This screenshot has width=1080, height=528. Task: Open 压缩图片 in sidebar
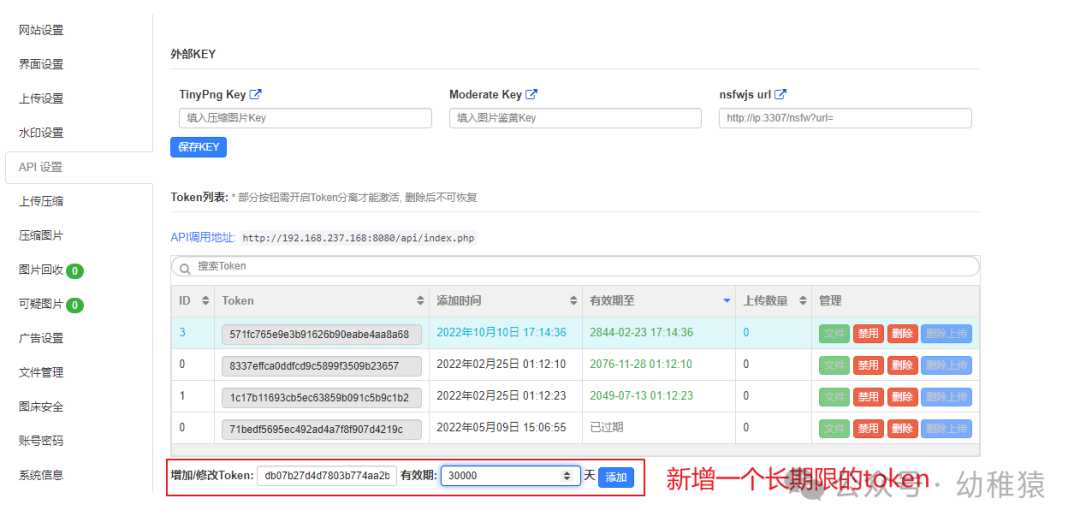(x=41, y=235)
